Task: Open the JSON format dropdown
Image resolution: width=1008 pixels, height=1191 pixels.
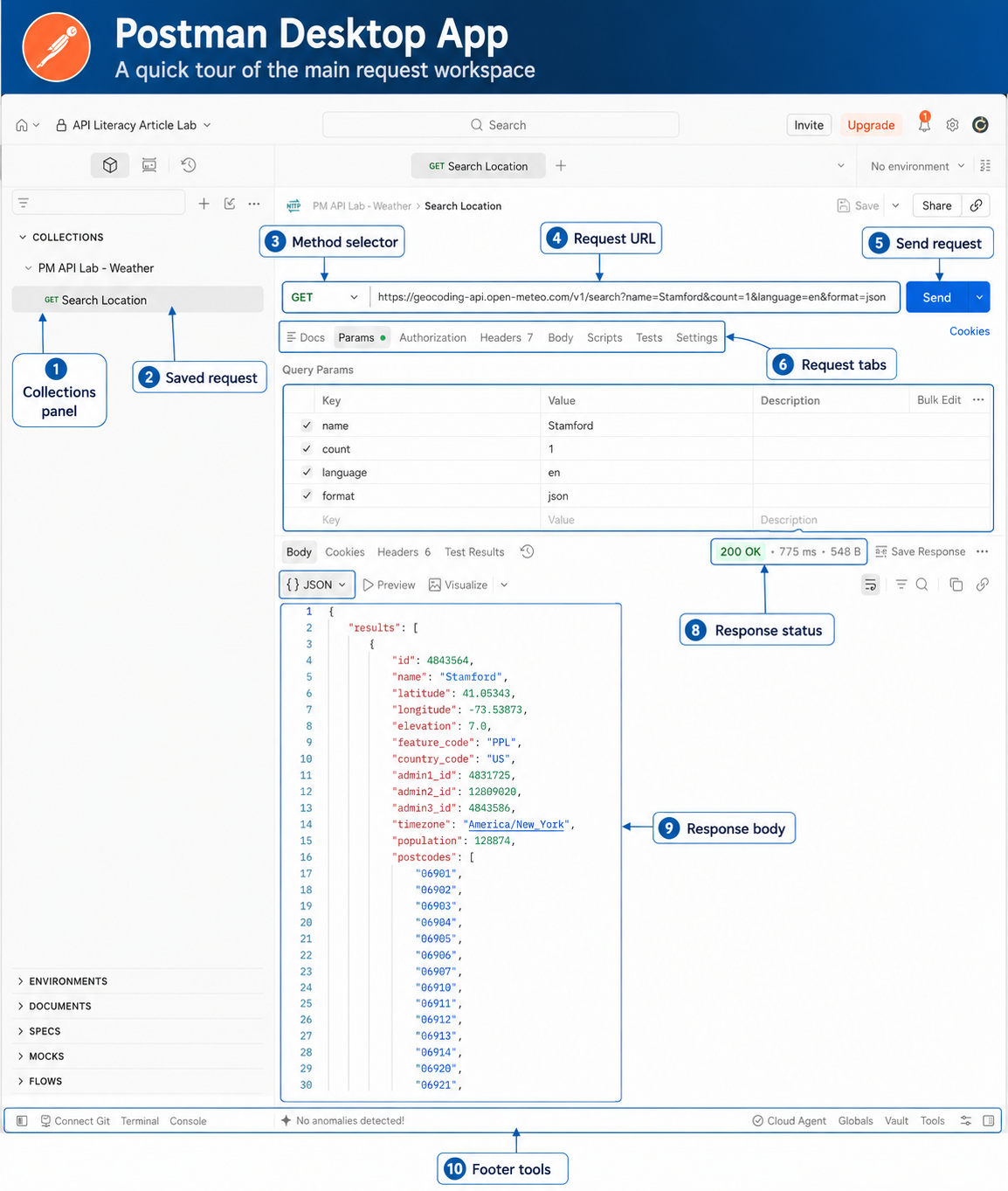Action: (316, 585)
